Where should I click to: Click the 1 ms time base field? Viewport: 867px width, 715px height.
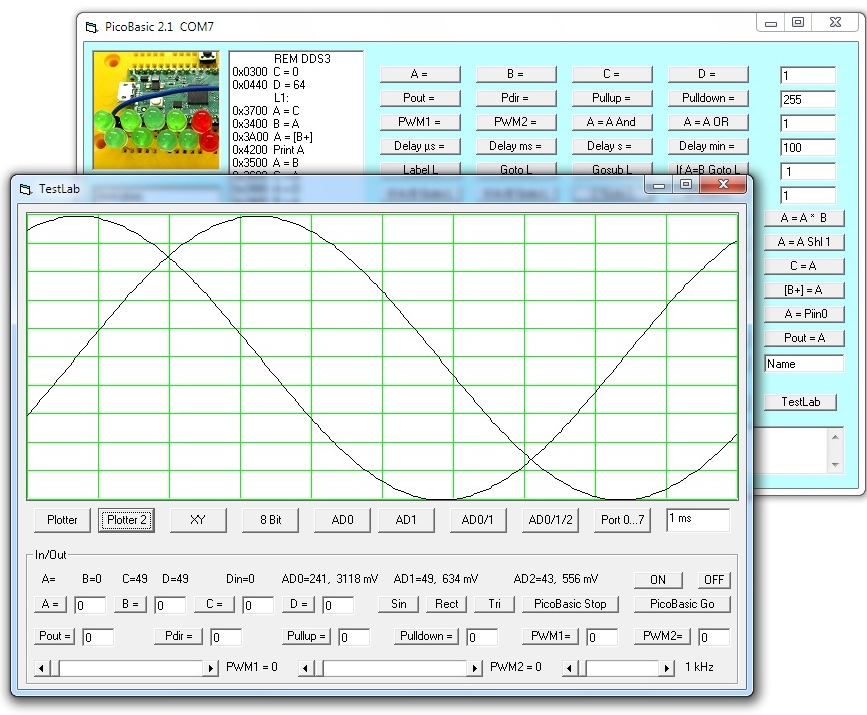click(x=697, y=519)
